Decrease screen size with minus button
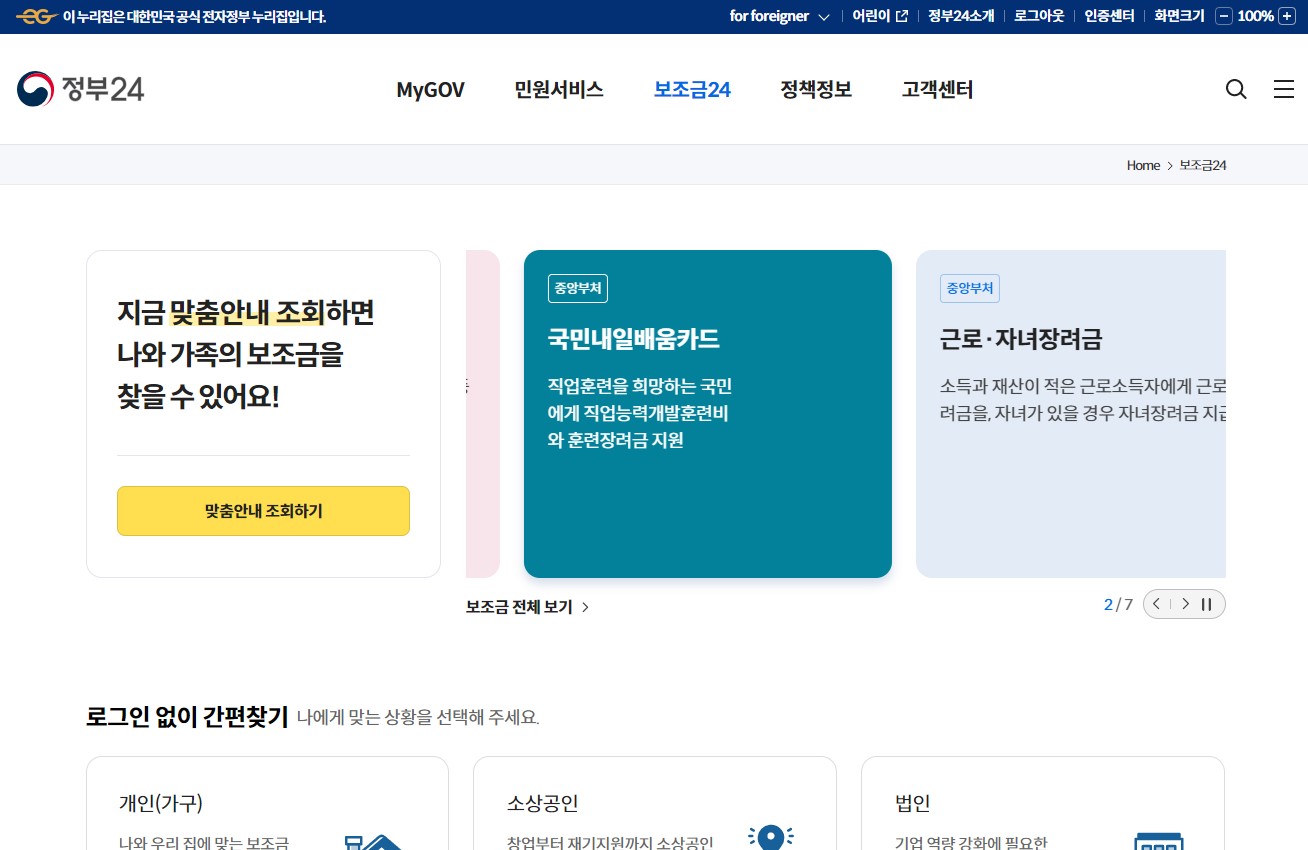 click(1224, 16)
